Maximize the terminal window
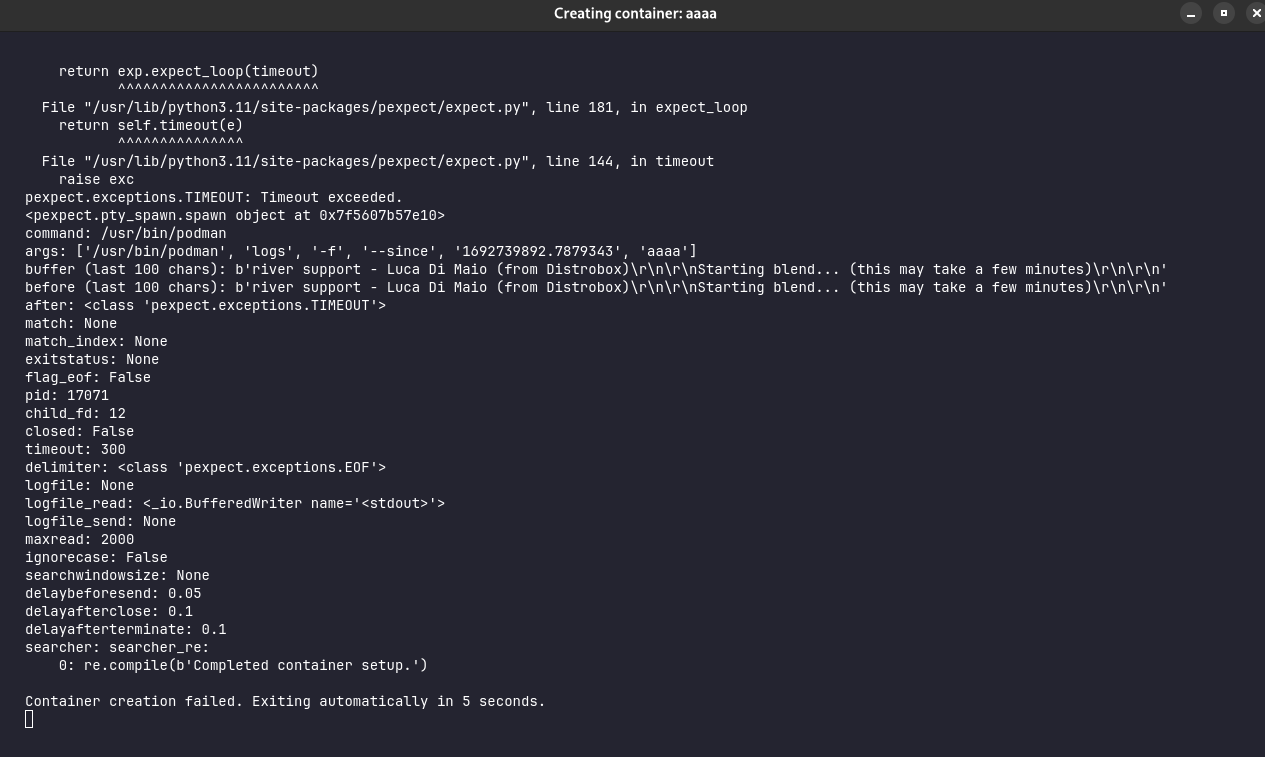This screenshot has height=757, width=1265. pyautogui.click(x=1223, y=13)
